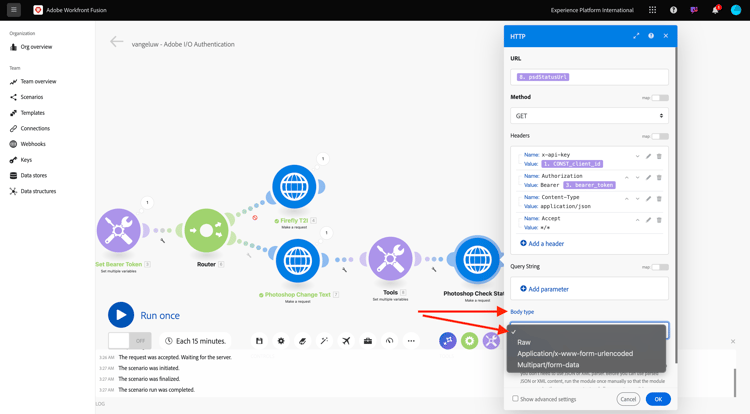Image resolution: width=750 pixels, height=414 pixels.
Task: Move the x-api-key header down
Action: (x=638, y=156)
